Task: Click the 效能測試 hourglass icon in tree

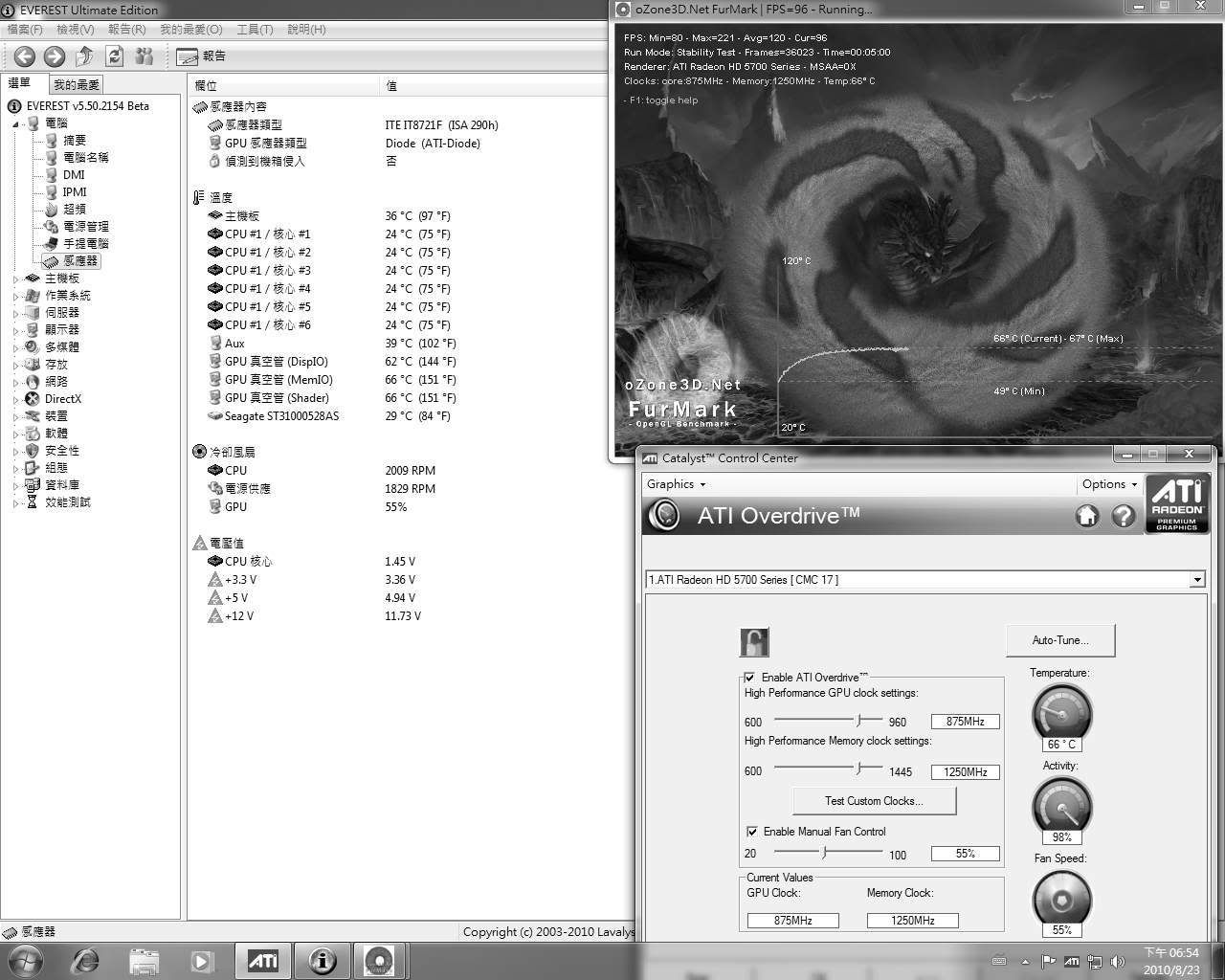Action: coord(33,502)
